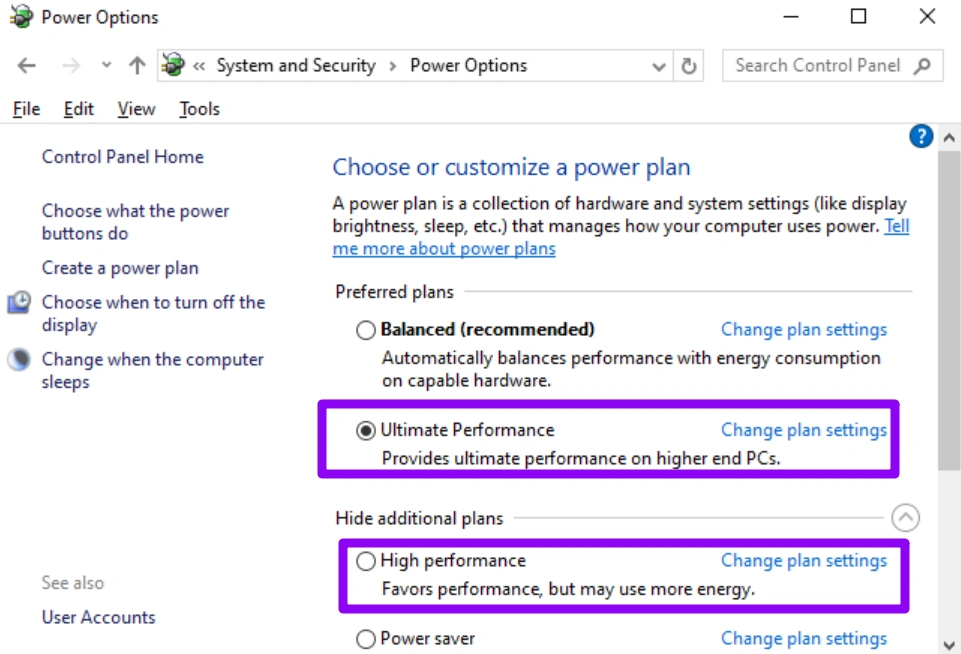
Task: Open the File menu
Action: tap(26, 109)
